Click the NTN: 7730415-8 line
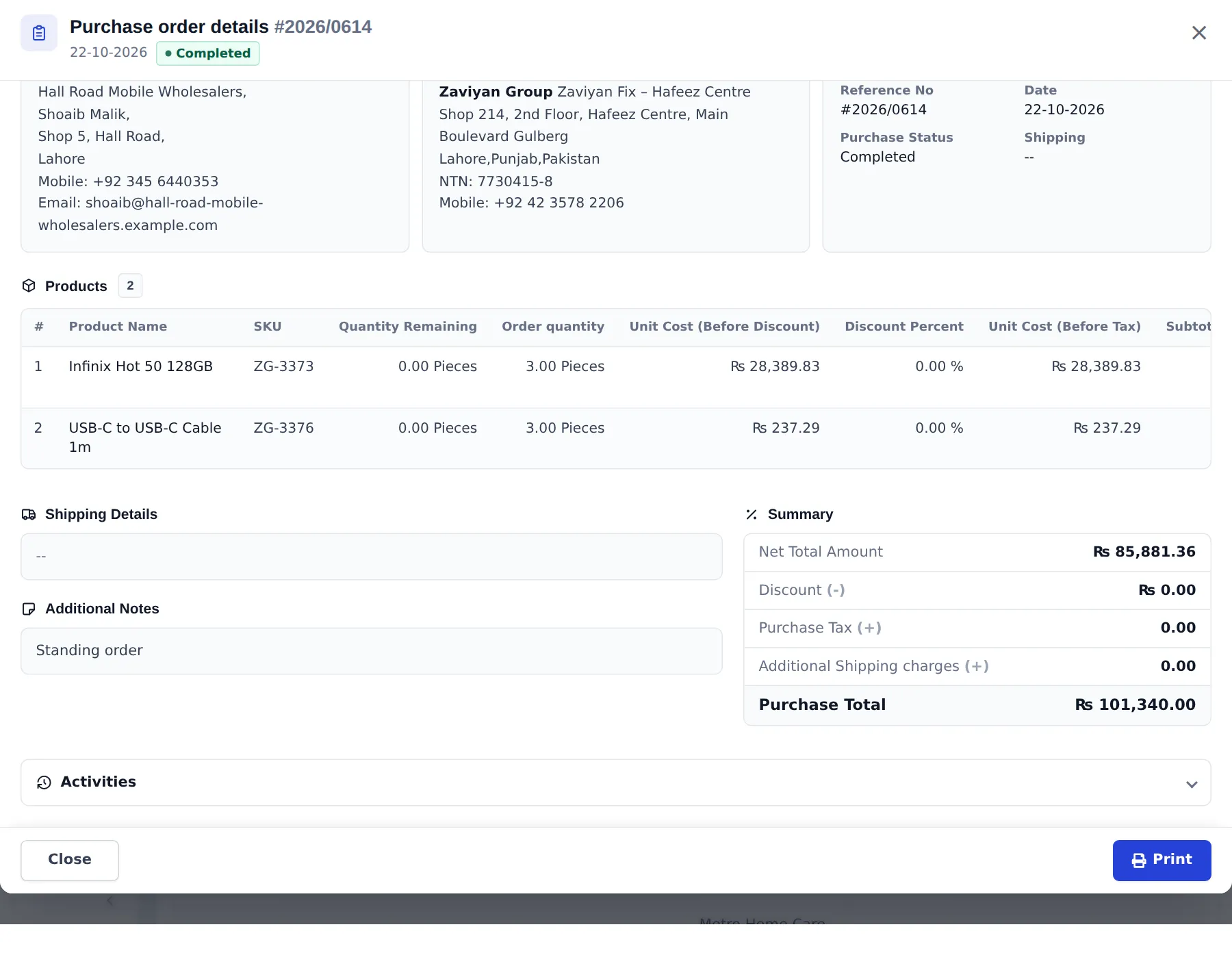 [496, 181]
